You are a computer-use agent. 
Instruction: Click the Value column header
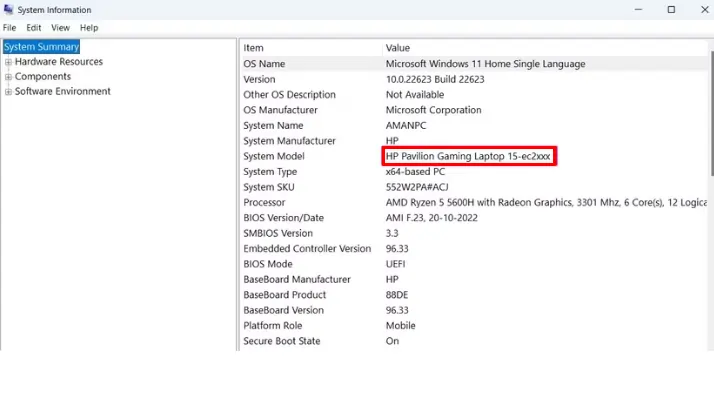click(x=398, y=48)
